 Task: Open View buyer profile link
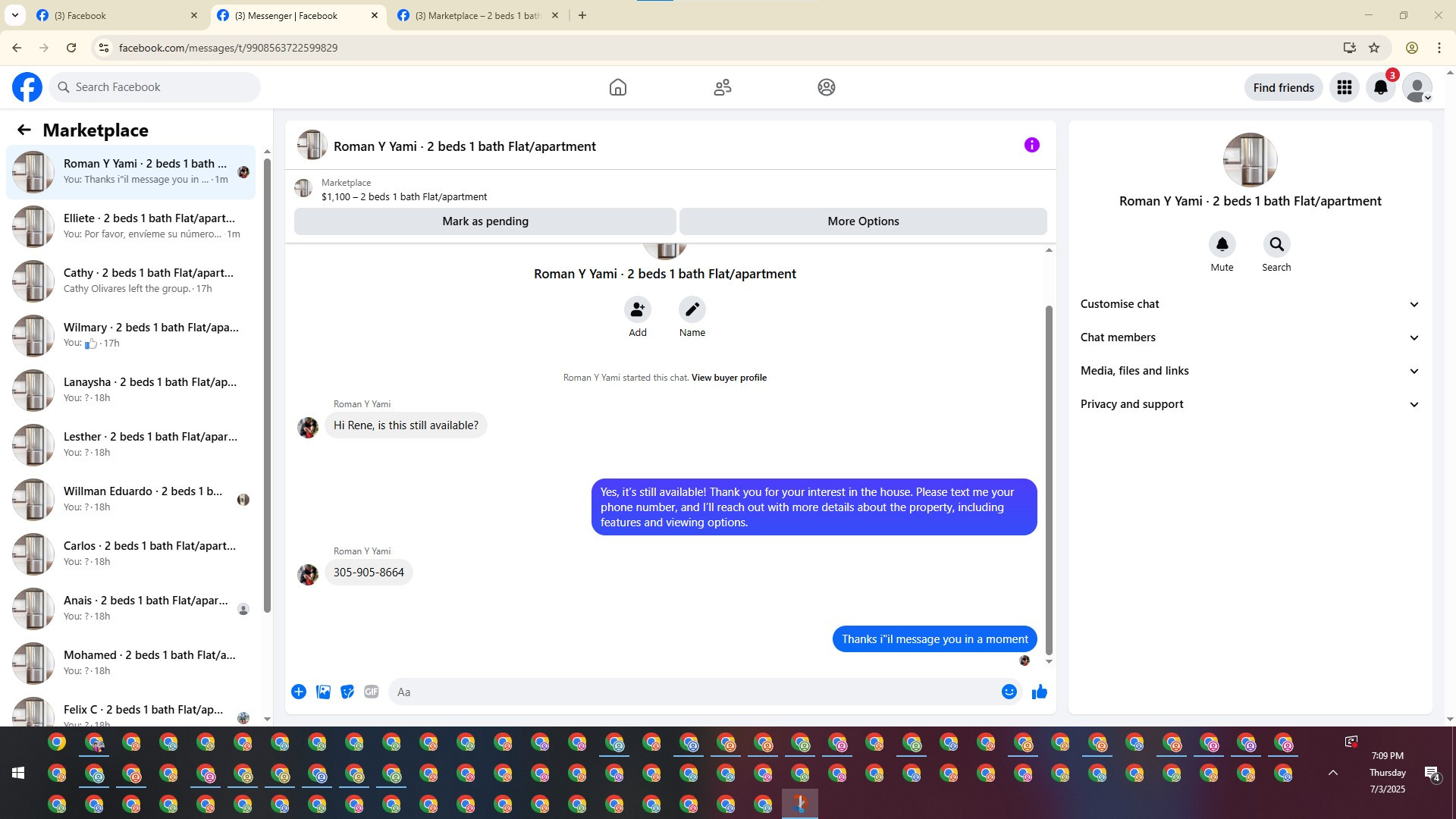click(729, 378)
